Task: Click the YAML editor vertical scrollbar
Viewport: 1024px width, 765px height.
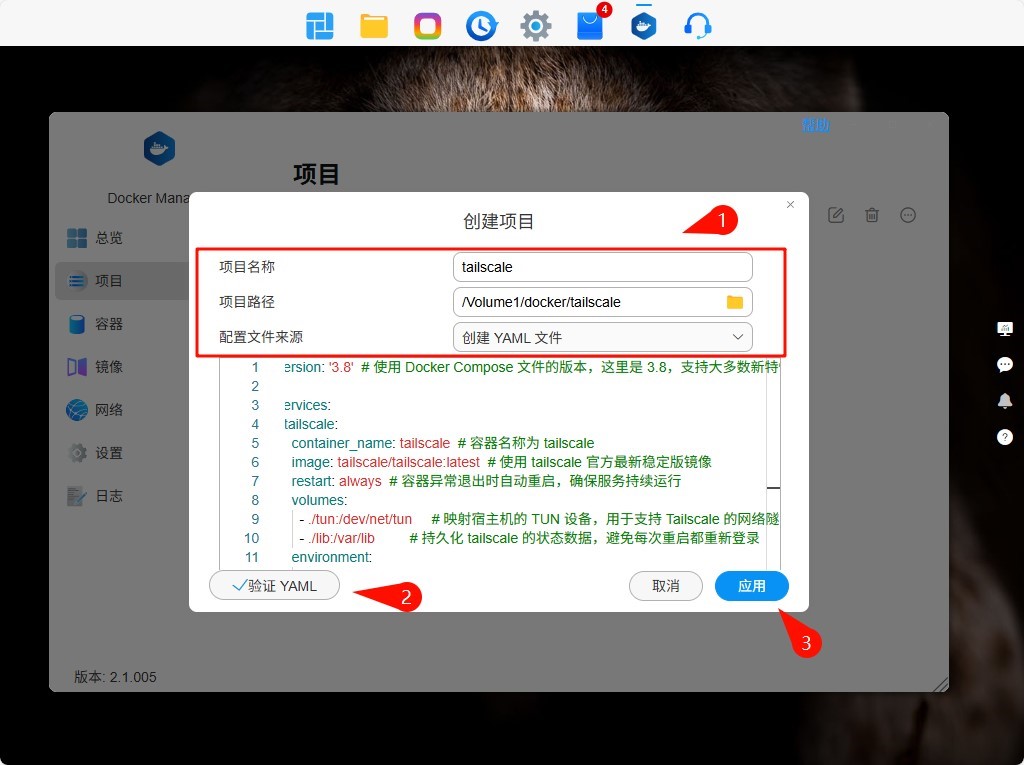Action: [x=773, y=464]
